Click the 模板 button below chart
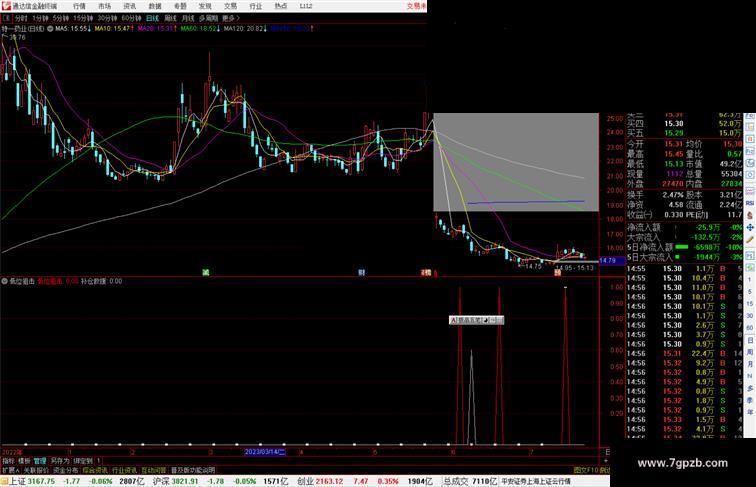 [x=24, y=461]
